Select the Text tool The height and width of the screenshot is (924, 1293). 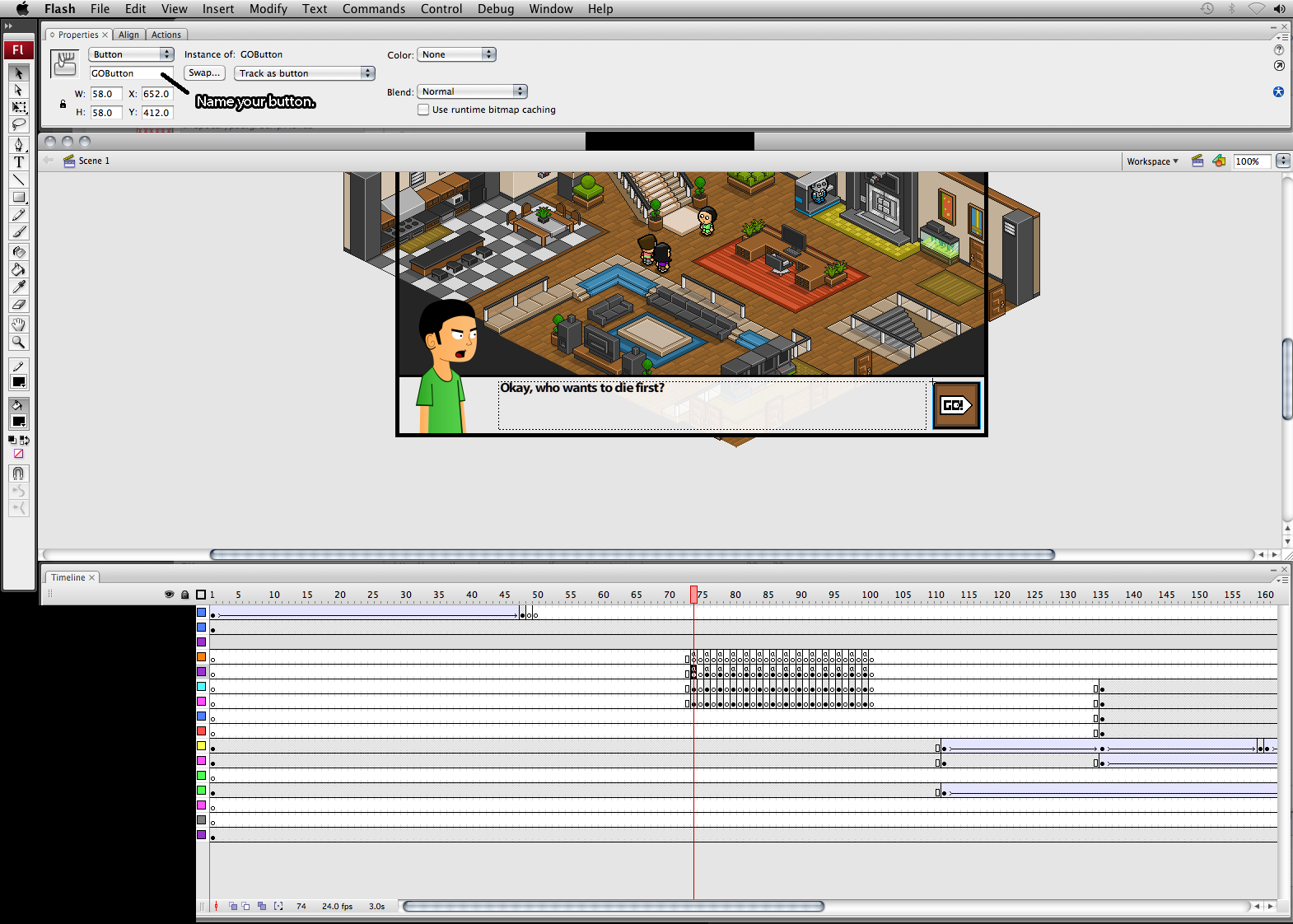click(x=19, y=161)
